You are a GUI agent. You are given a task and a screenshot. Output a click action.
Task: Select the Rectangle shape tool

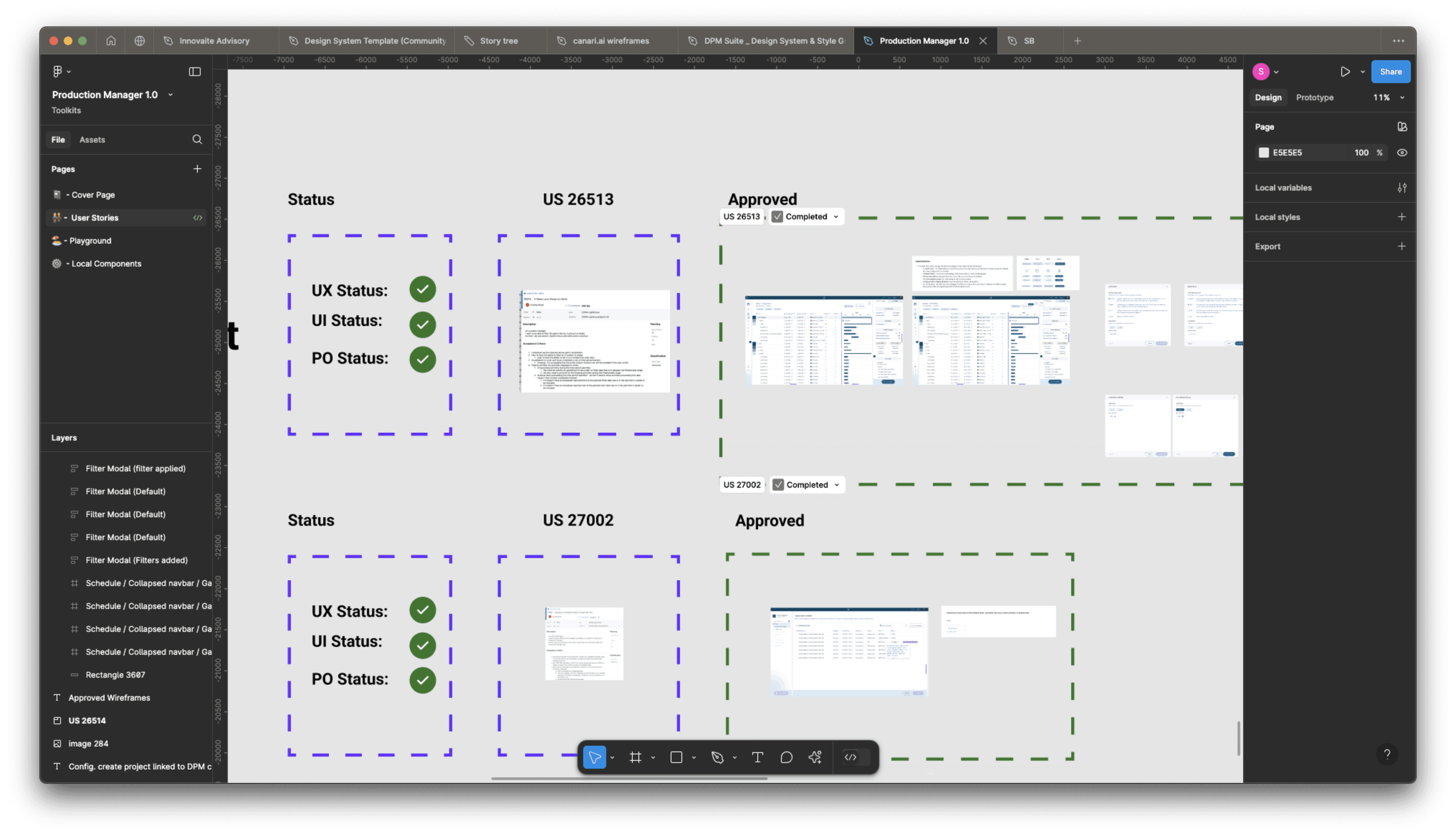tap(676, 757)
